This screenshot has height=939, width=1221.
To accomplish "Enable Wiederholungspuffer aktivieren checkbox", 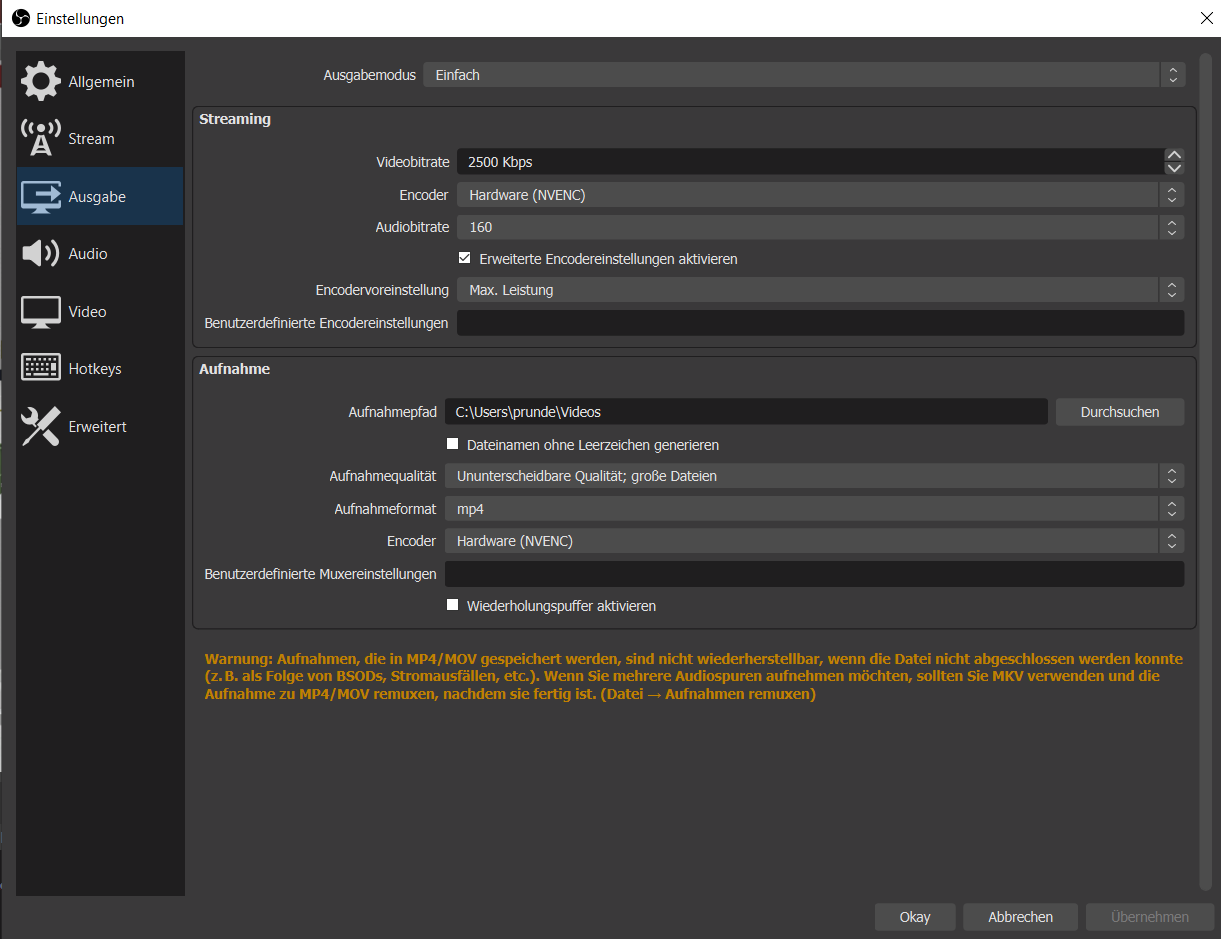I will pyautogui.click(x=452, y=605).
